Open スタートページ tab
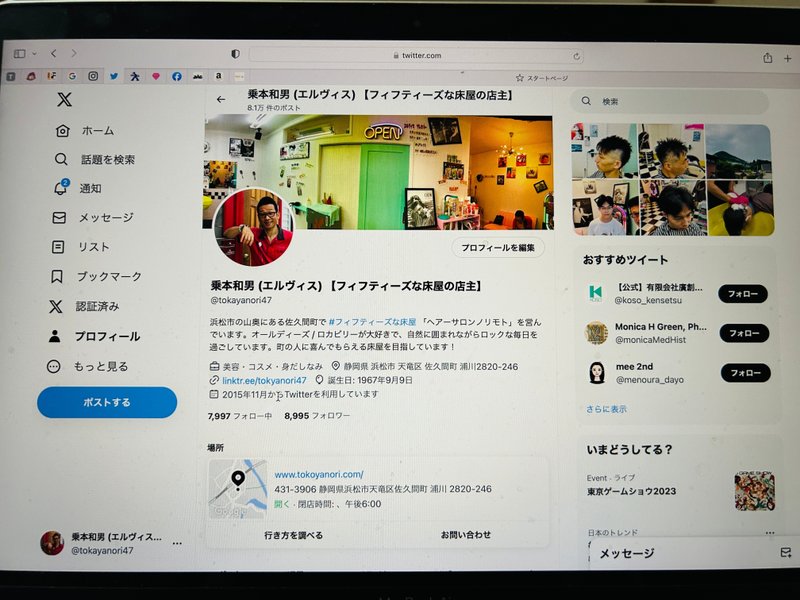The image size is (800, 600). [x=542, y=78]
